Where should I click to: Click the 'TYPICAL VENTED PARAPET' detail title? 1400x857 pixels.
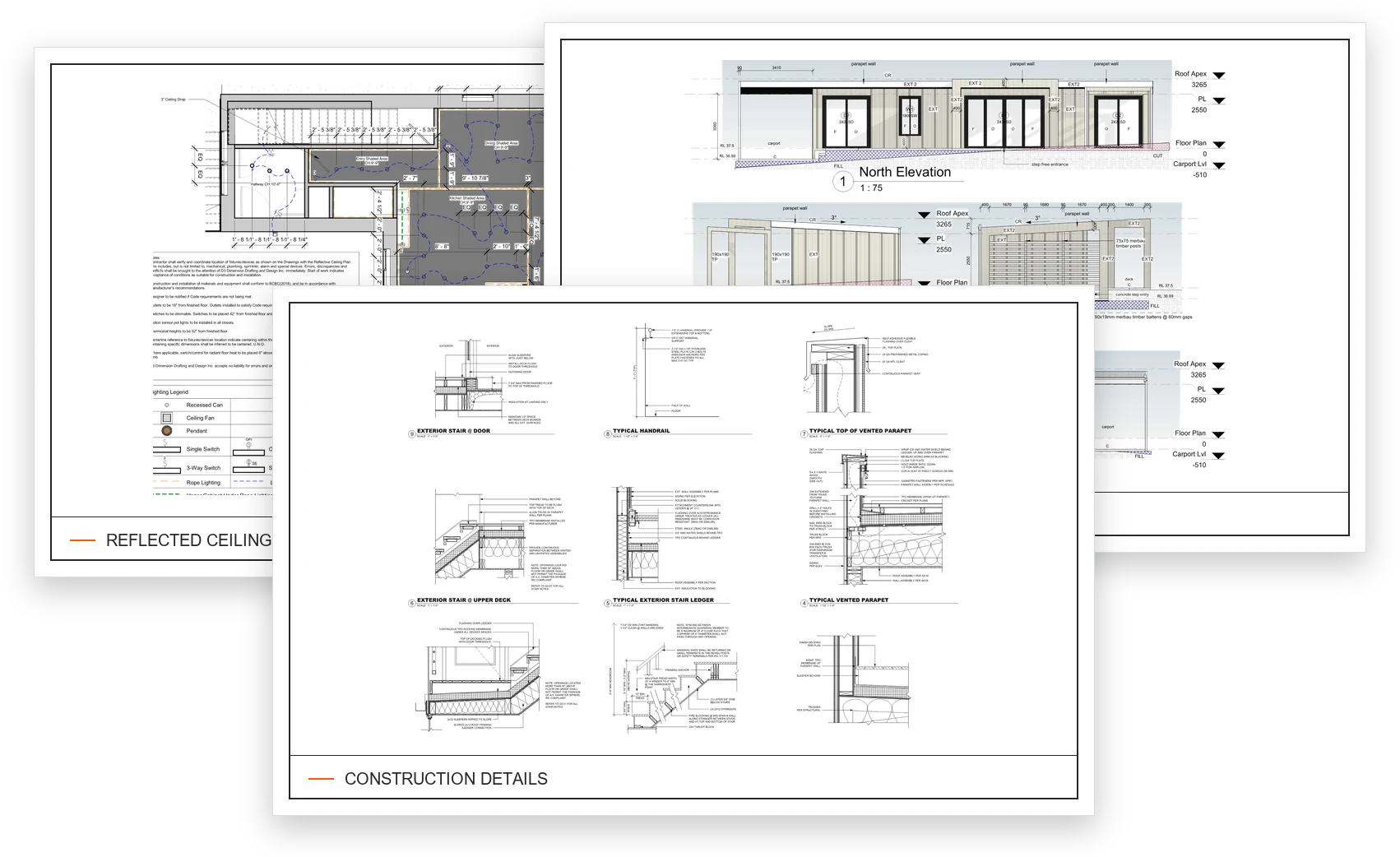click(849, 600)
